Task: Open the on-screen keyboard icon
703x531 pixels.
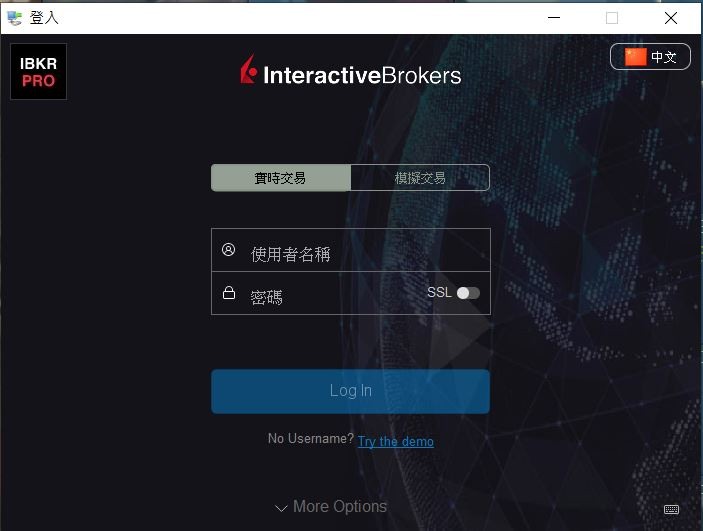Action: pos(671,509)
